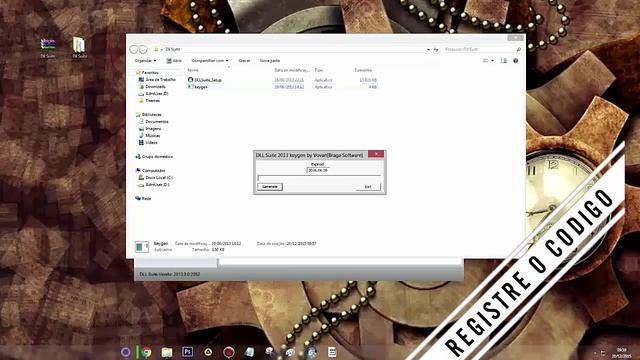Click the Explorer back navigation arrow
The height and width of the screenshot is (360, 640).
pyautogui.click(x=133, y=49)
